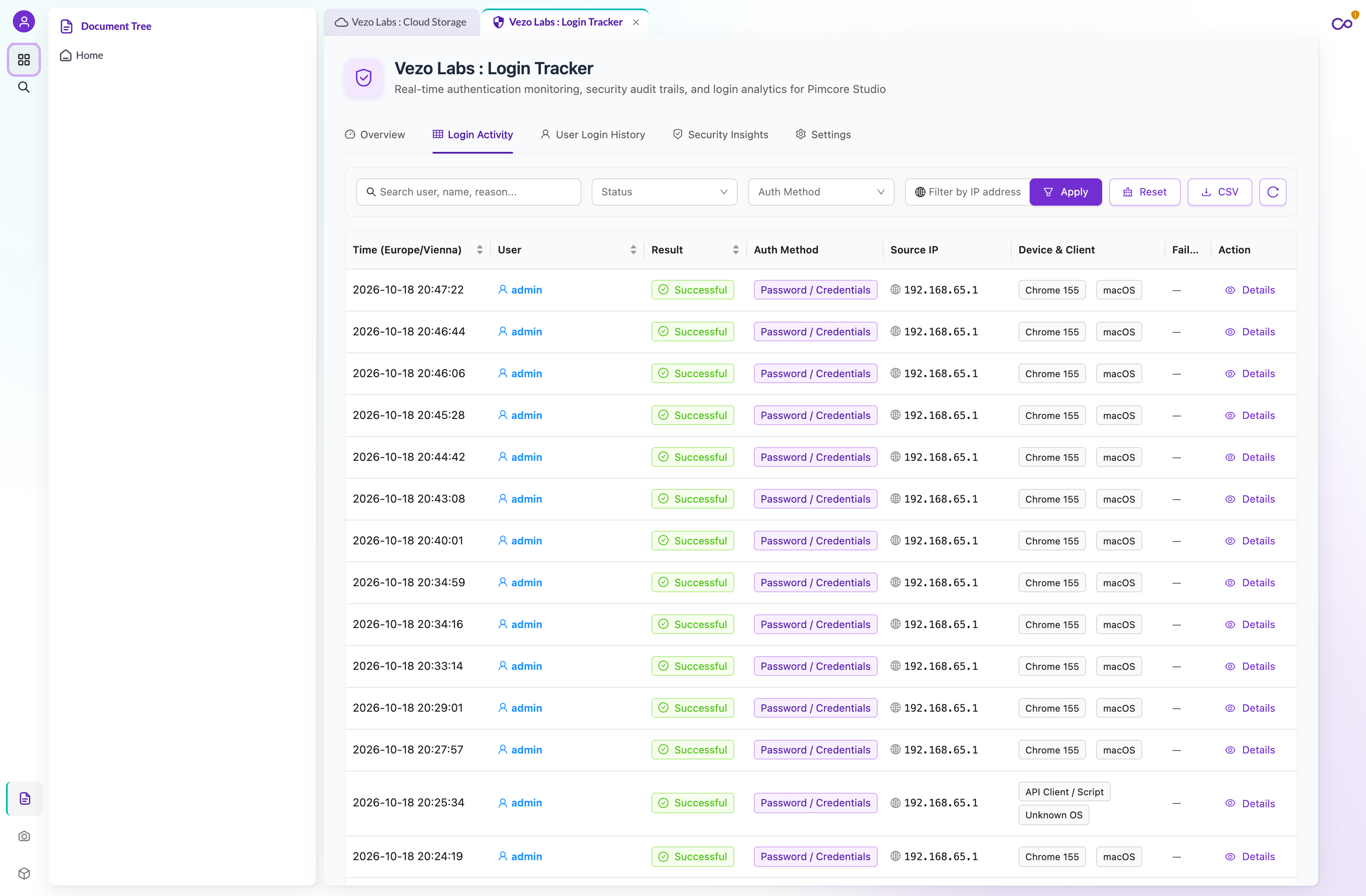The width and height of the screenshot is (1366, 896).
Task: Open admin user link at 20:34:16
Action: [x=520, y=624]
